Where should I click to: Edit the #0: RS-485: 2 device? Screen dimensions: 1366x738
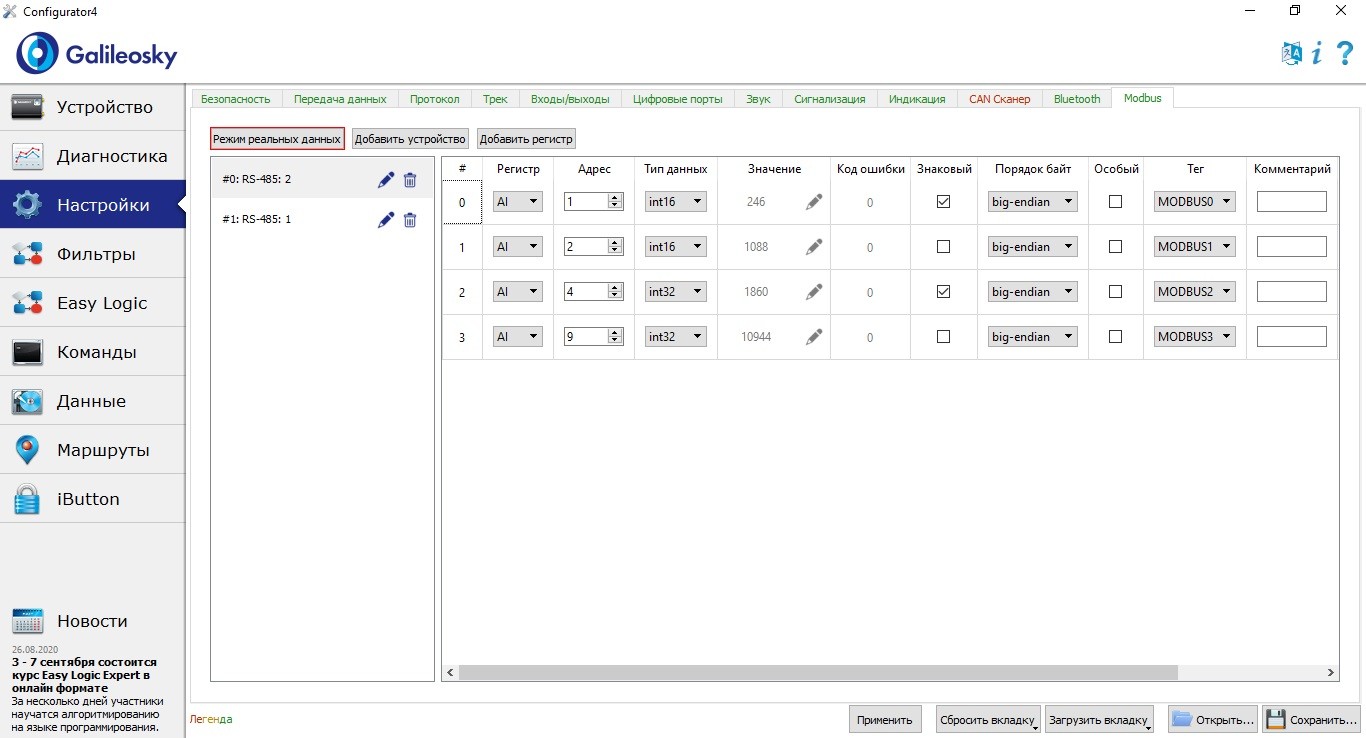tap(386, 180)
